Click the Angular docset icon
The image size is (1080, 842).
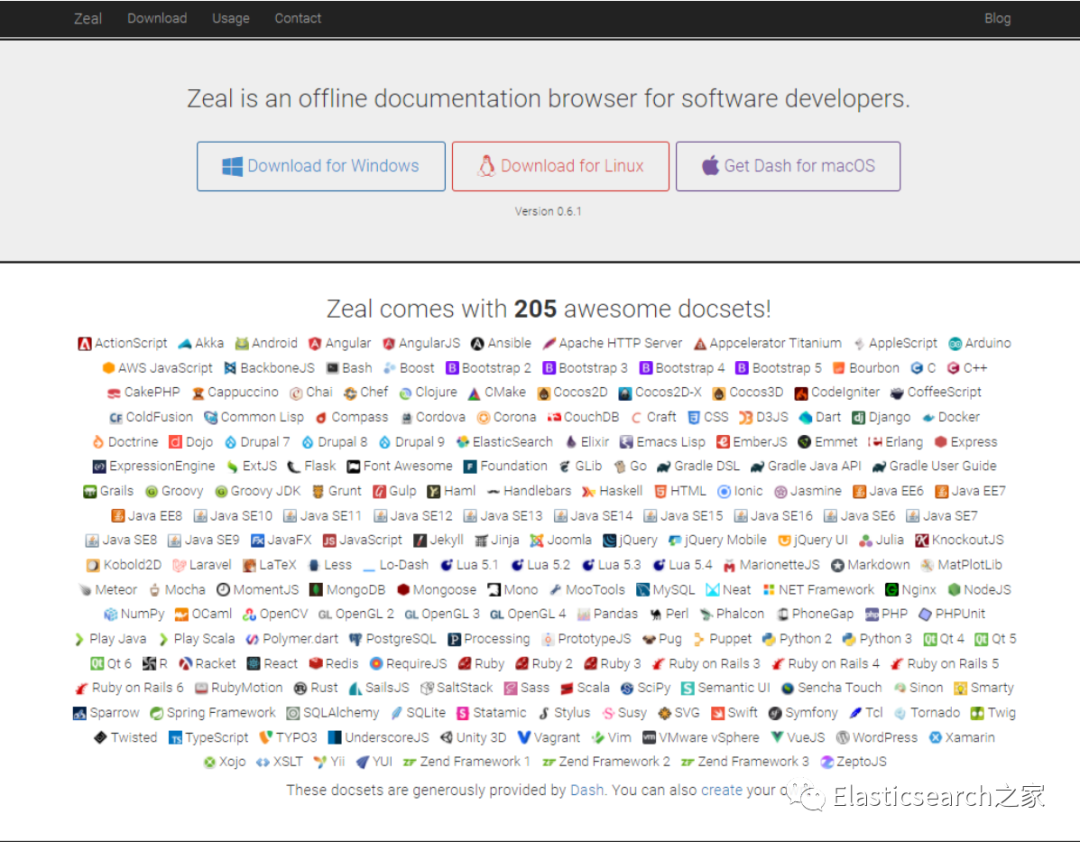[315, 344]
